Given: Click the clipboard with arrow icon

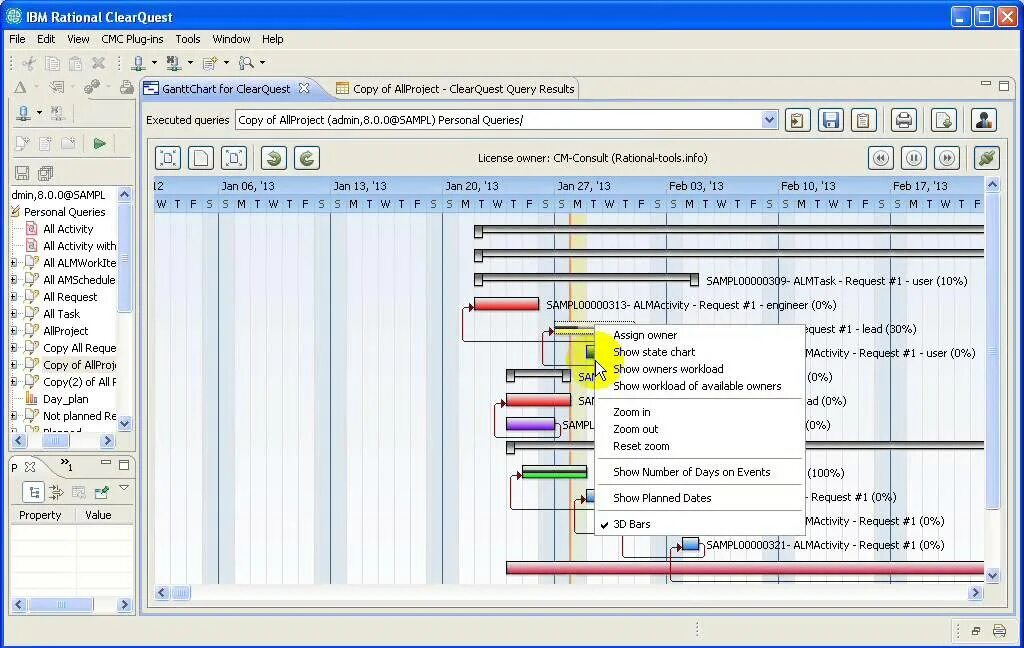Looking at the screenshot, I should 797,120.
